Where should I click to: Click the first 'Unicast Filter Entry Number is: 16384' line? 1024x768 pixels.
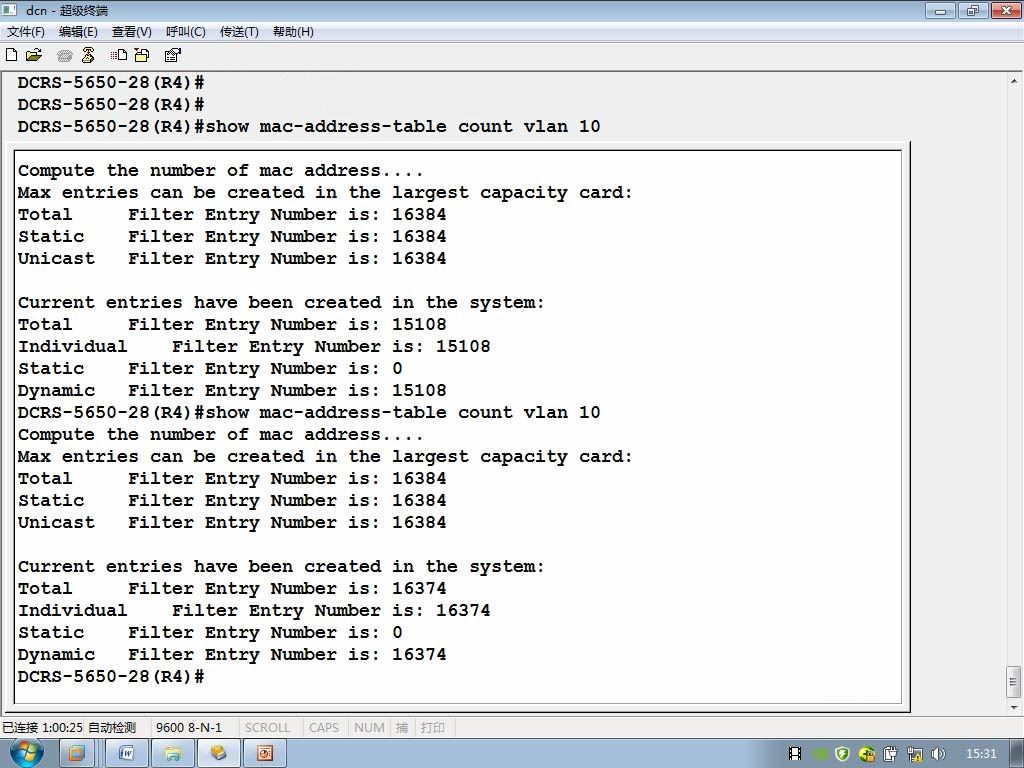tap(232, 259)
